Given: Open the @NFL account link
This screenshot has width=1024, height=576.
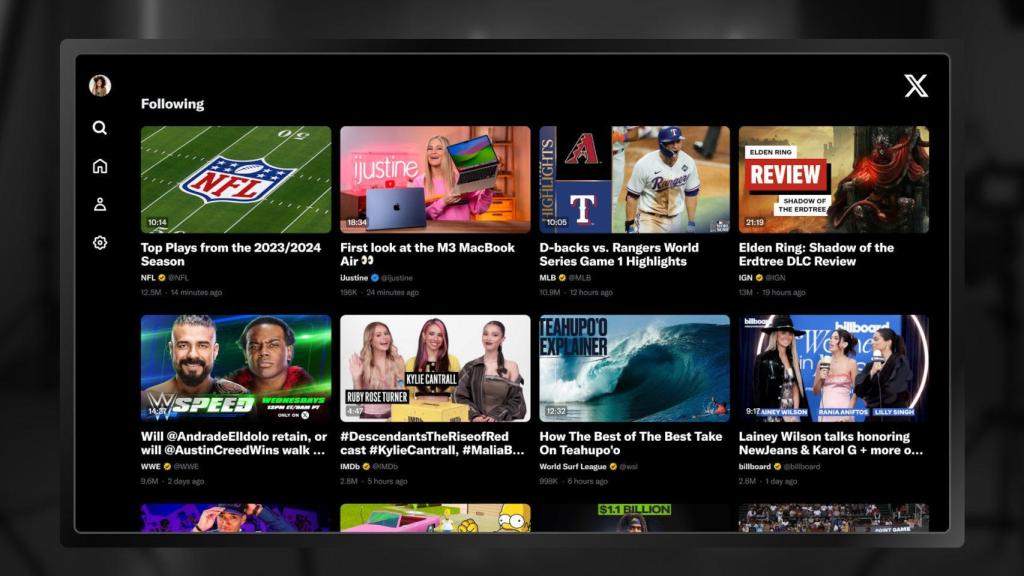Looking at the screenshot, I should pos(177,277).
